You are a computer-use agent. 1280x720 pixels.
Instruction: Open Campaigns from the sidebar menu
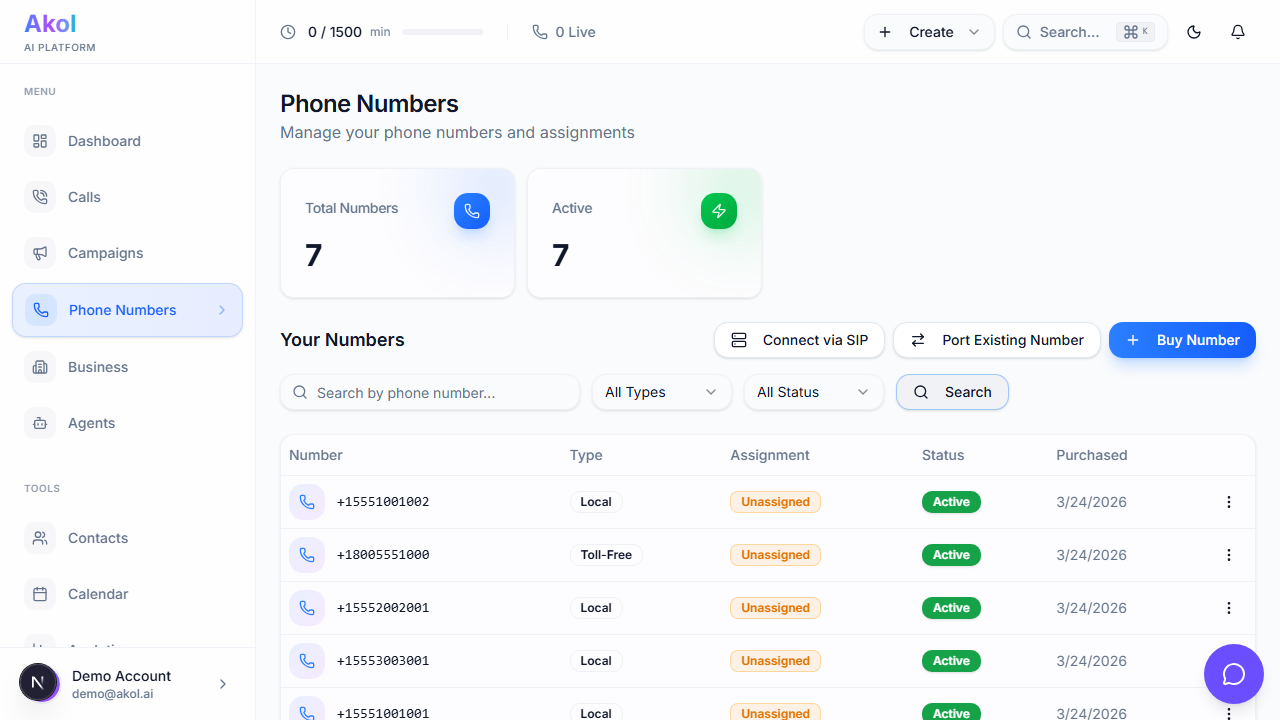pos(105,253)
